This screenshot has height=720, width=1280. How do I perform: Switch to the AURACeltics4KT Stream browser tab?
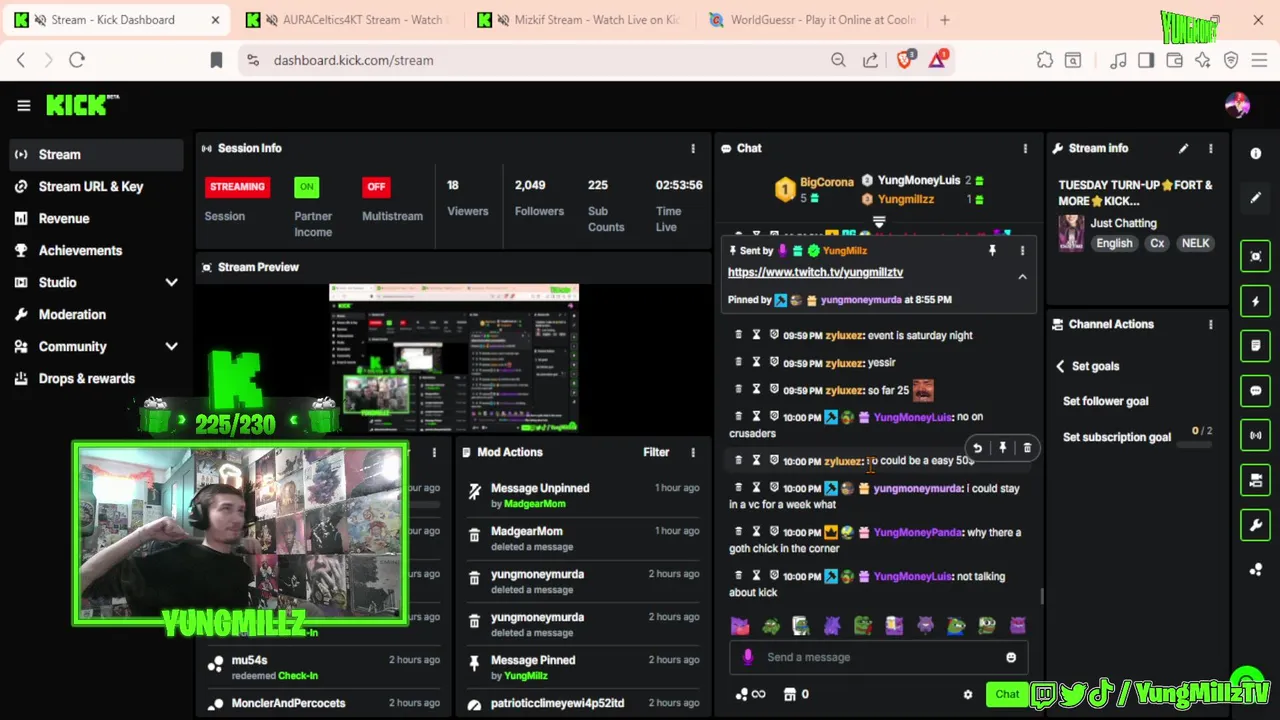(349, 20)
